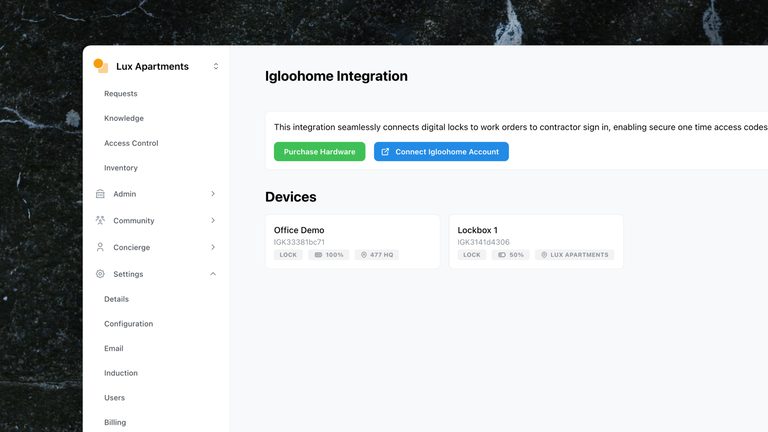
Task: Click the Community menu label
Action: (134, 220)
